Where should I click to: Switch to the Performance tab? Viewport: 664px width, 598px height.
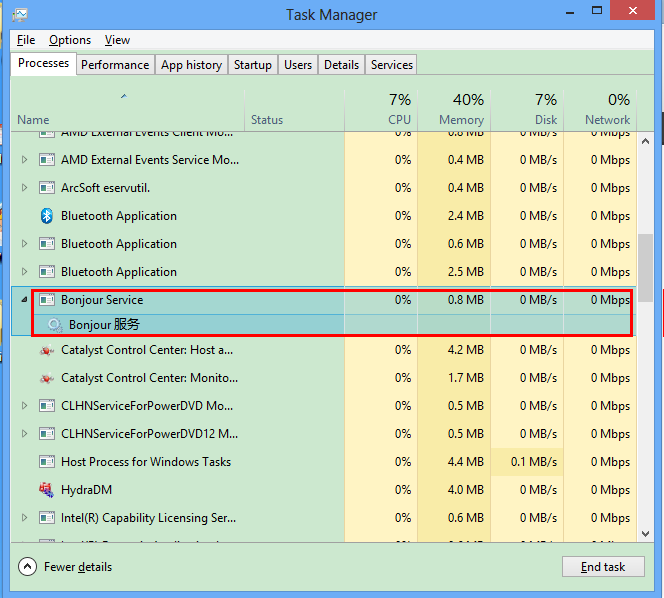click(x=115, y=65)
